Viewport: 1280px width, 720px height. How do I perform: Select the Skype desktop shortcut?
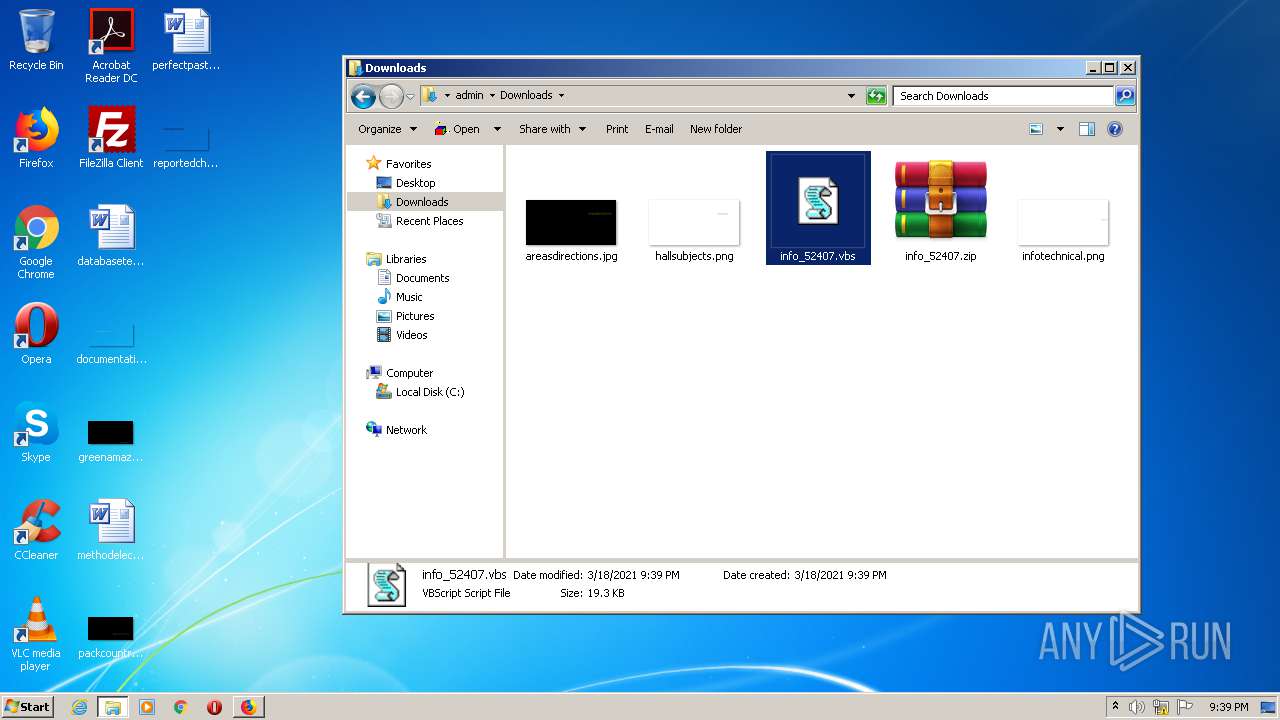[x=36, y=432]
